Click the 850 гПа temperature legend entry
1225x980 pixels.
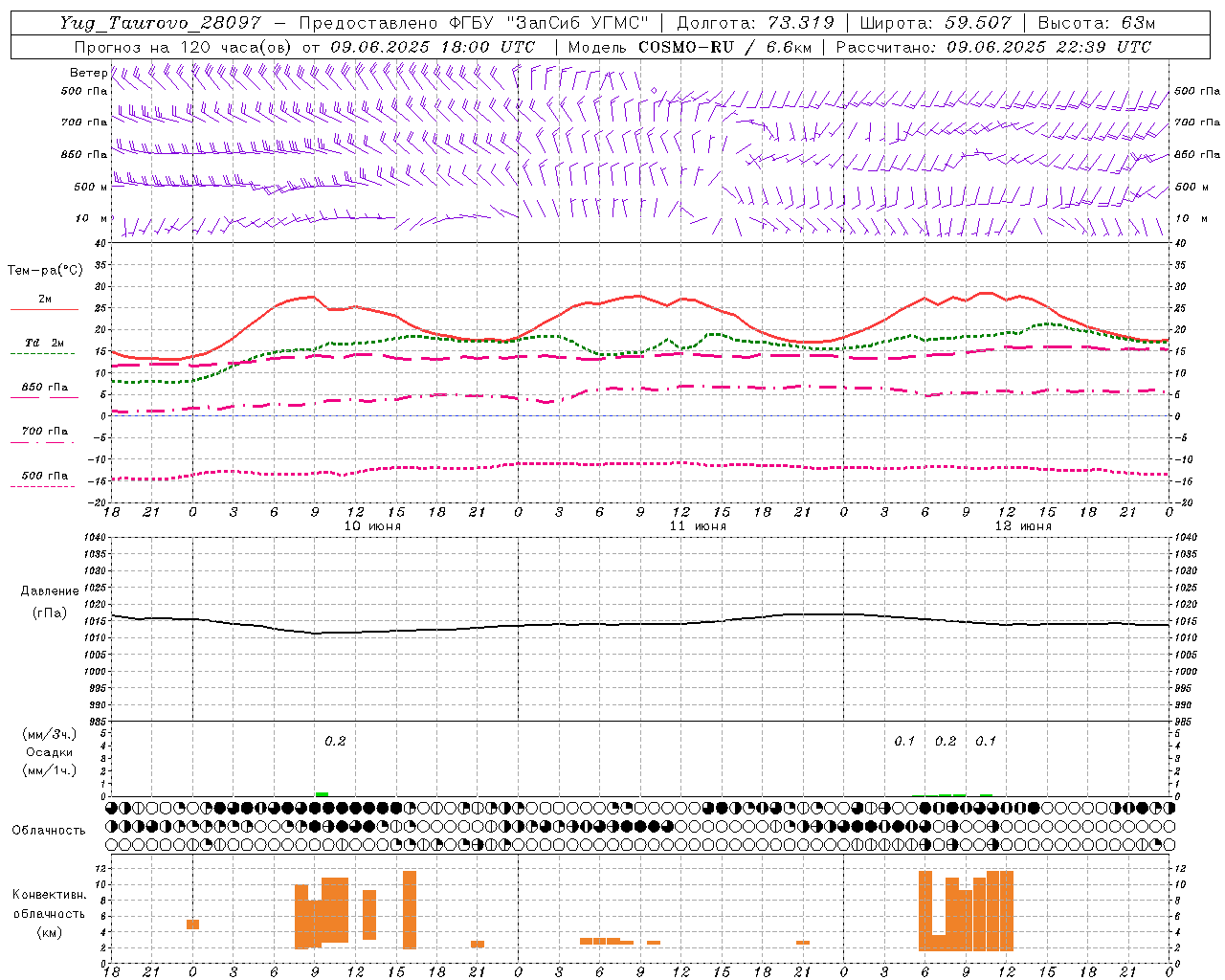click(x=44, y=388)
